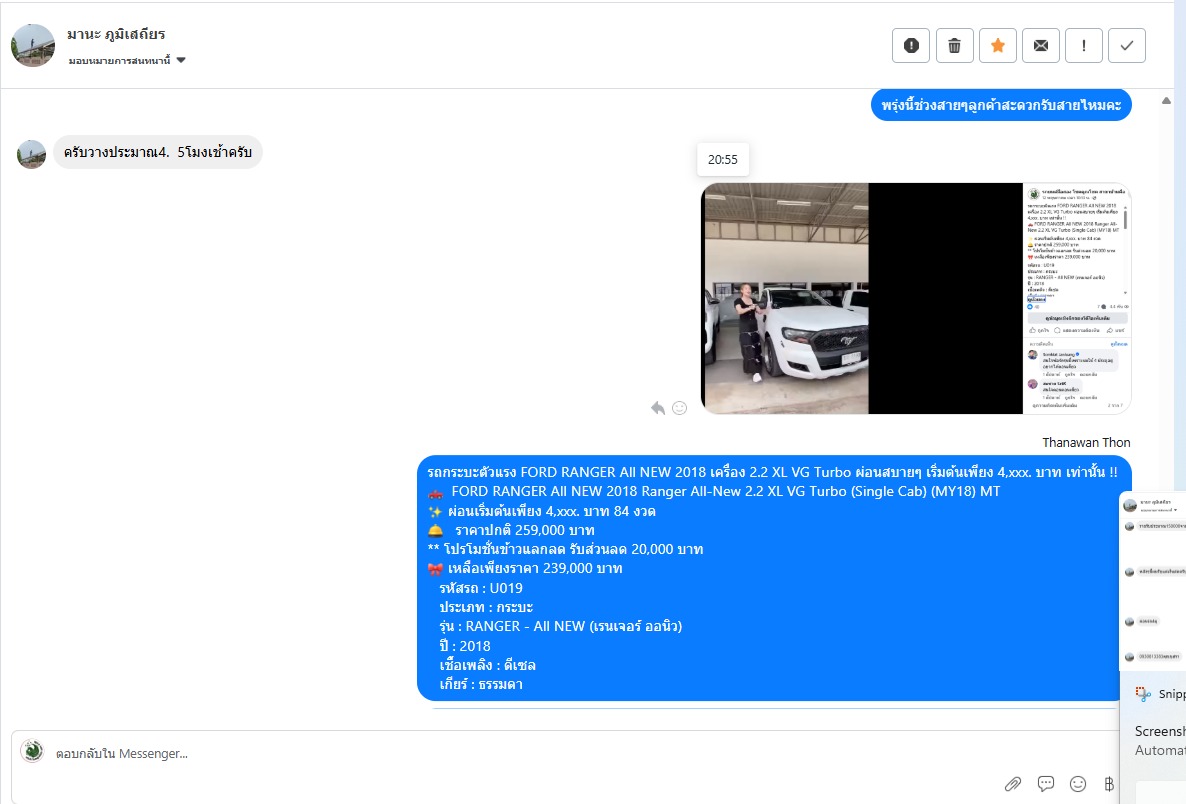Click the avatar beside ครับวางประมาณ4. 5โมงเช้าครับ message
This screenshot has height=804, width=1186.
(x=31, y=154)
